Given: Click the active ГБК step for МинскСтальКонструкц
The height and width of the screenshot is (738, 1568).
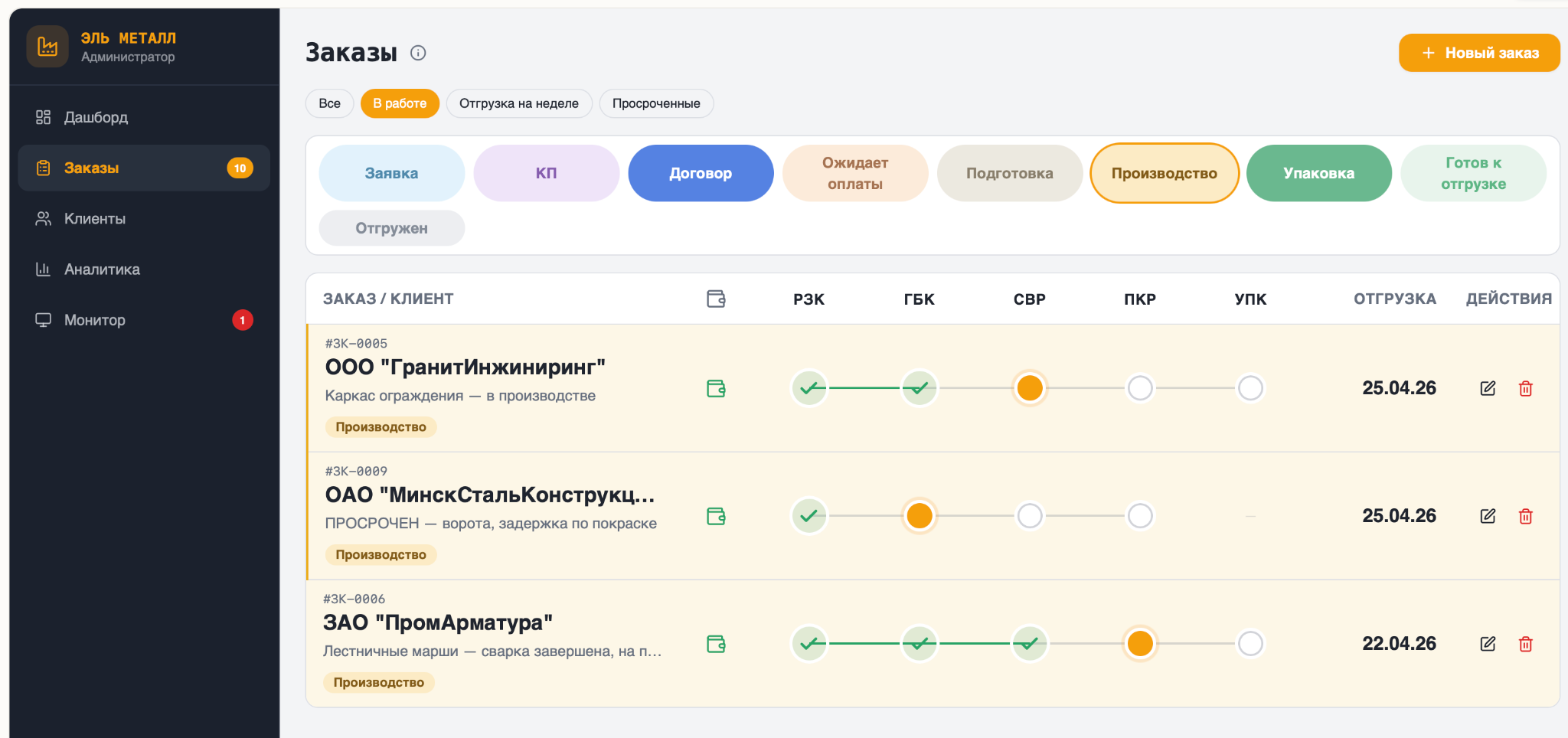Looking at the screenshot, I should click(920, 516).
